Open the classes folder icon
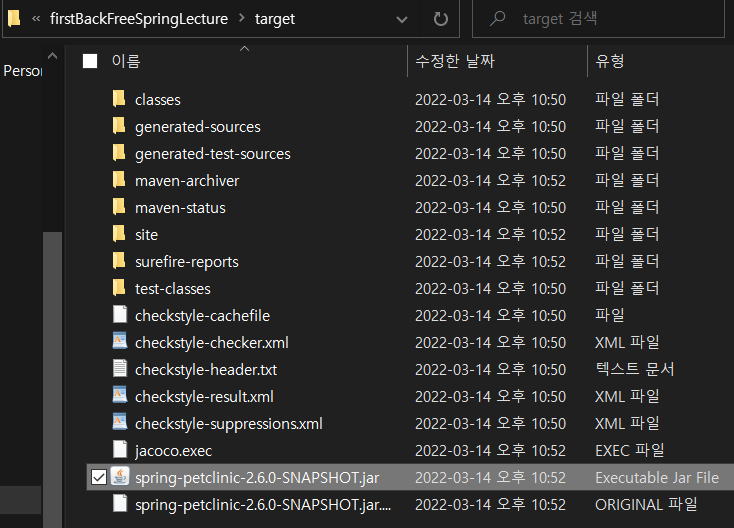Screen dimensions: 734x528 click(119, 99)
